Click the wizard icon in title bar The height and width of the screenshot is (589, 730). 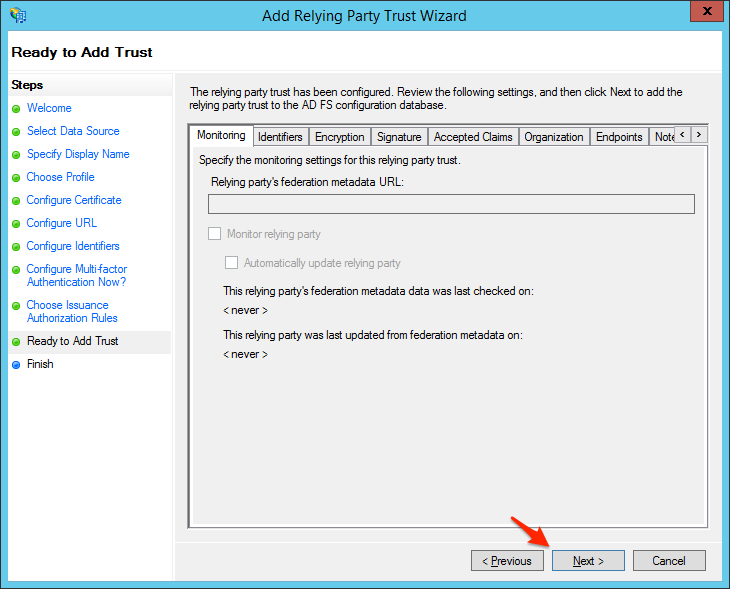[x=17, y=15]
